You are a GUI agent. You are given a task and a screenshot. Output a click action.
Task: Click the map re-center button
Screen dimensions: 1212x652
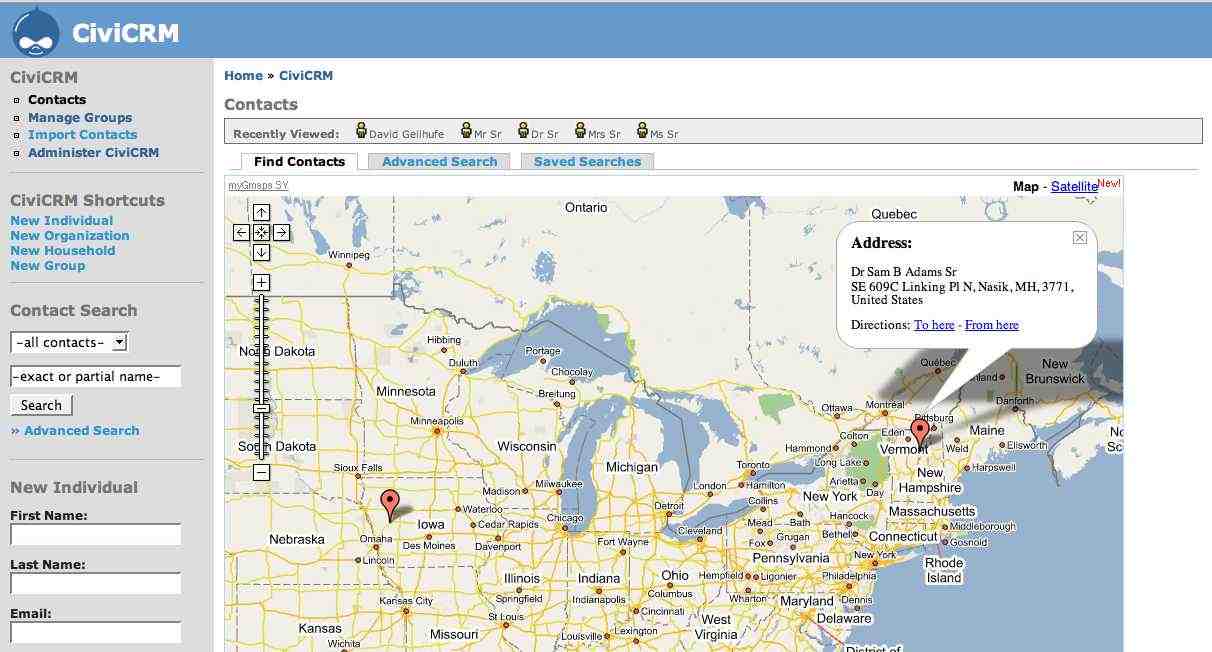261,232
